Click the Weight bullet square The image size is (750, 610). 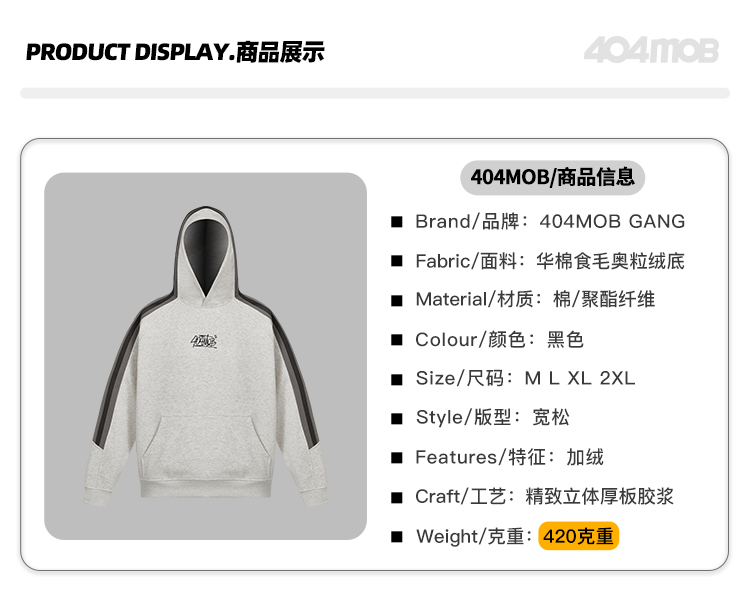coord(397,536)
